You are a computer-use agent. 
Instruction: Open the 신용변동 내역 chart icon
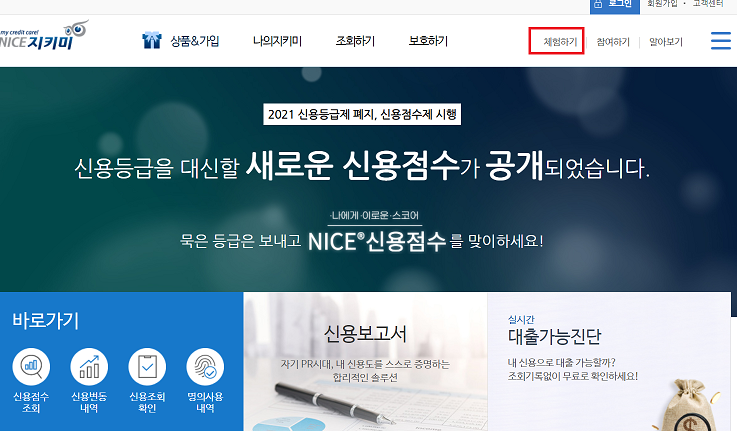tap(89, 367)
